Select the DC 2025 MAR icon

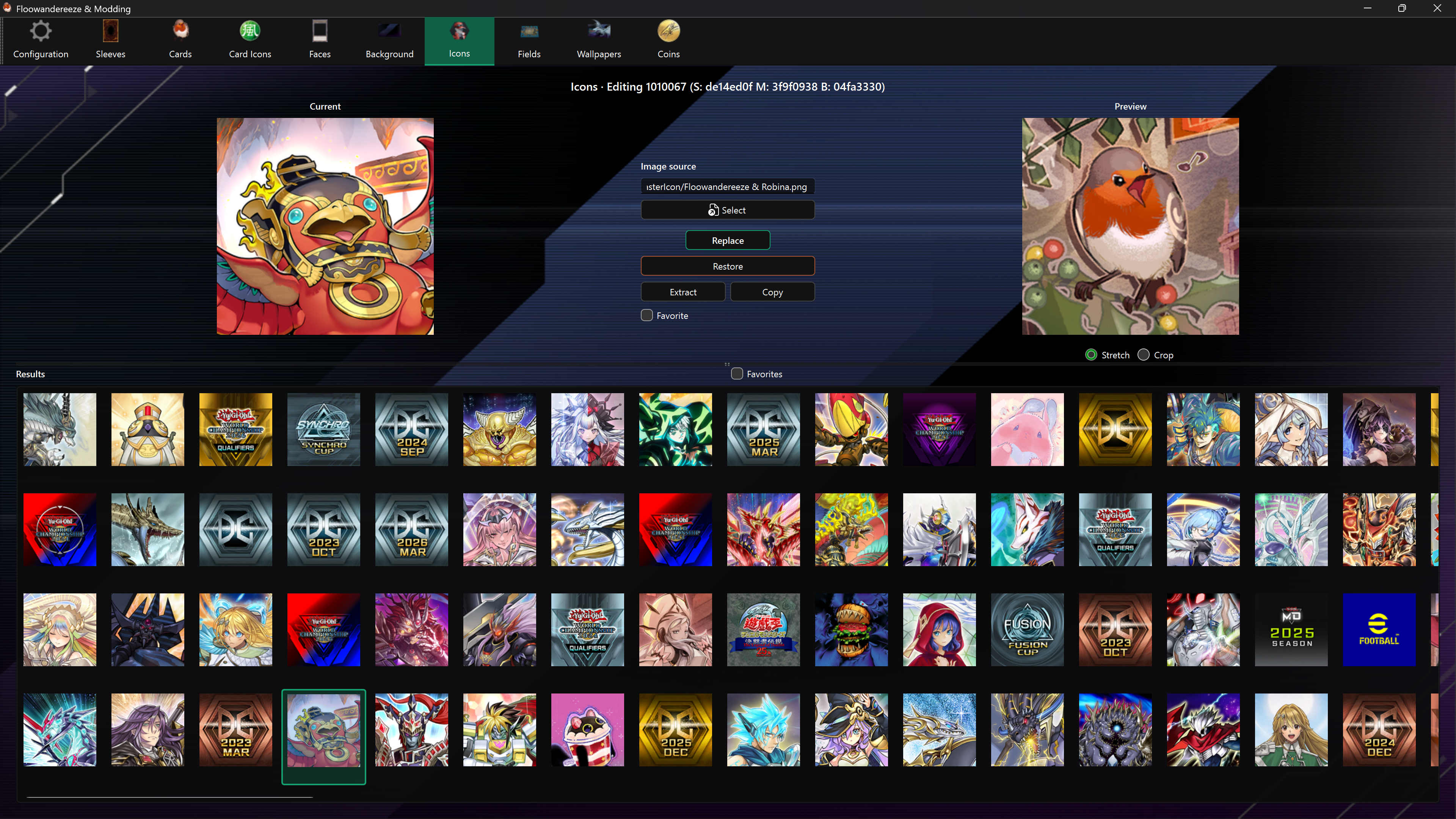tap(764, 430)
